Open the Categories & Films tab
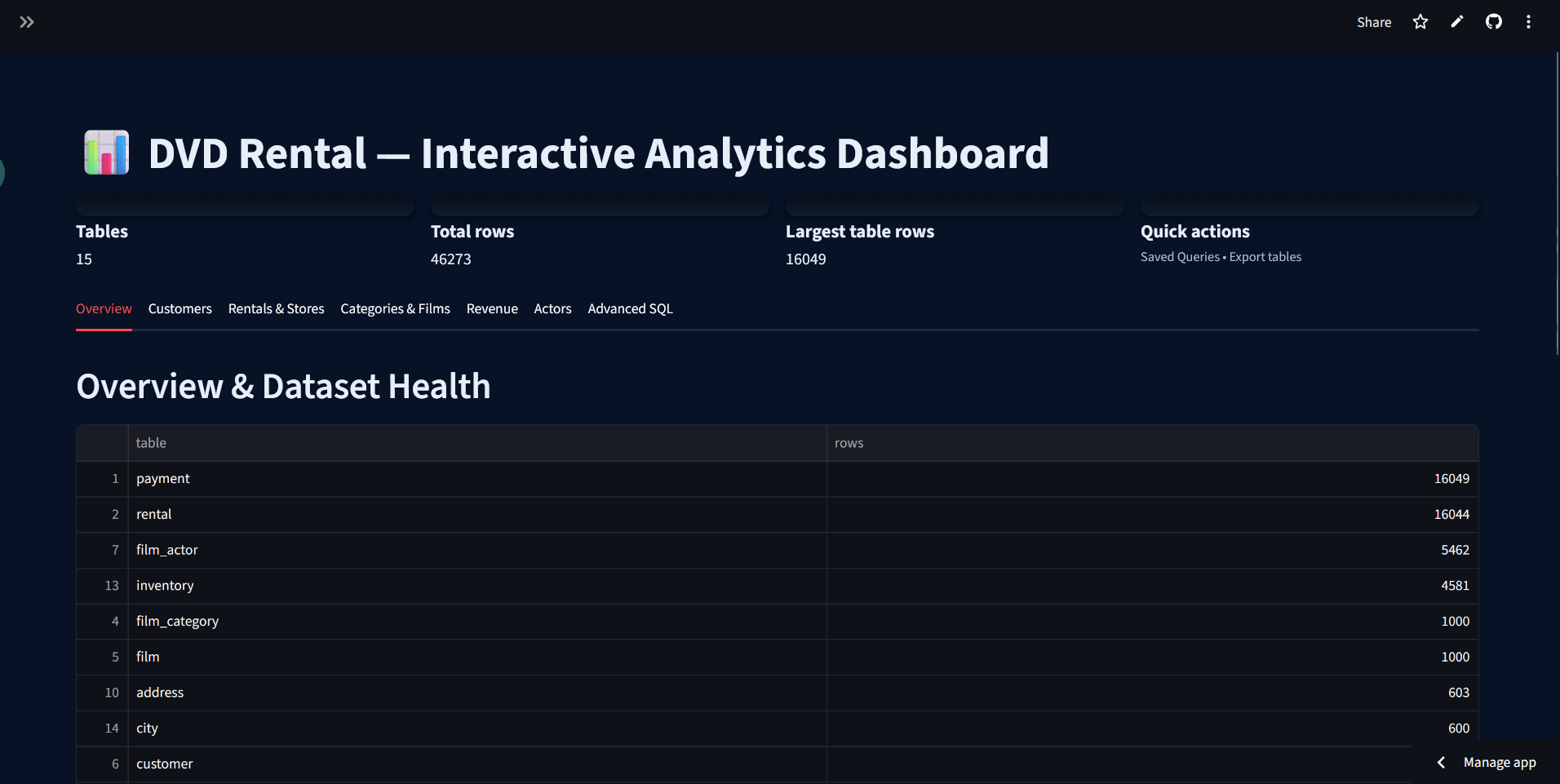The width and height of the screenshot is (1560, 784). [395, 308]
